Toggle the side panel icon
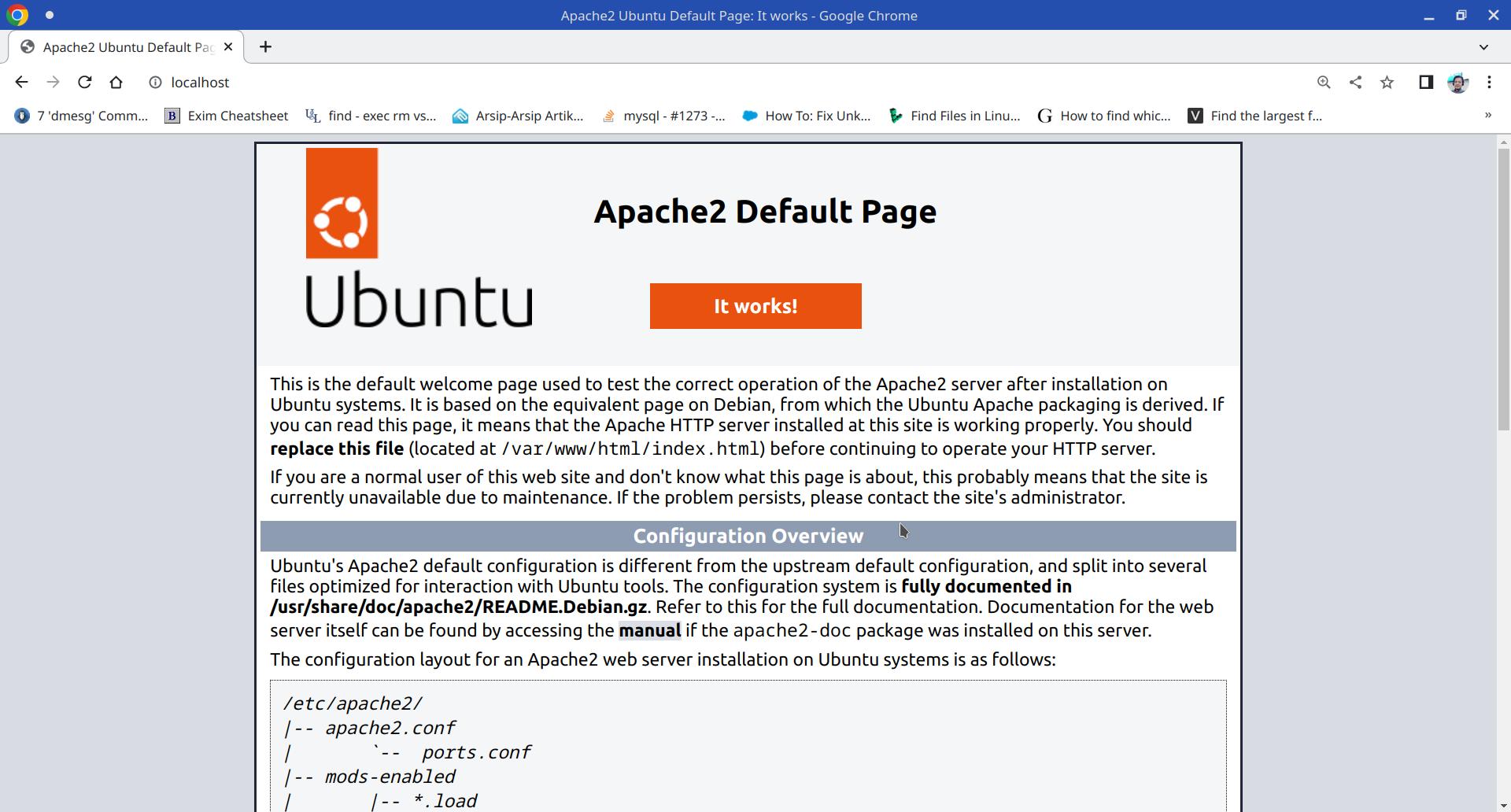 1425,82
